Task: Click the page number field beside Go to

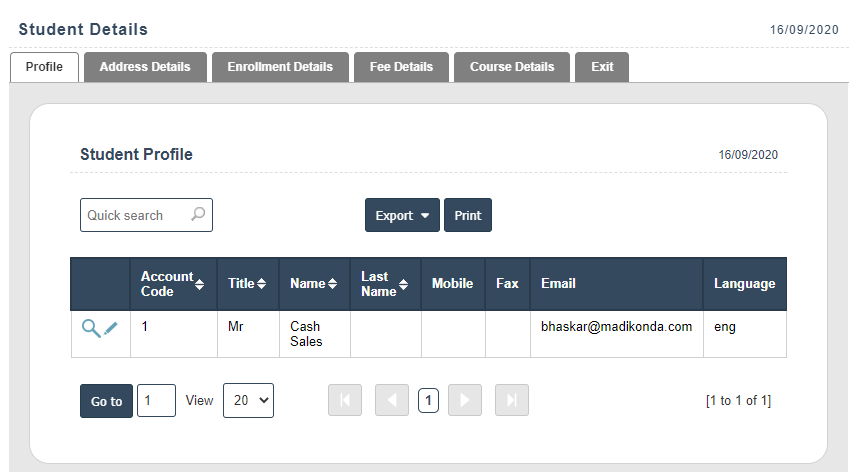Action: [x=156, y=400]
